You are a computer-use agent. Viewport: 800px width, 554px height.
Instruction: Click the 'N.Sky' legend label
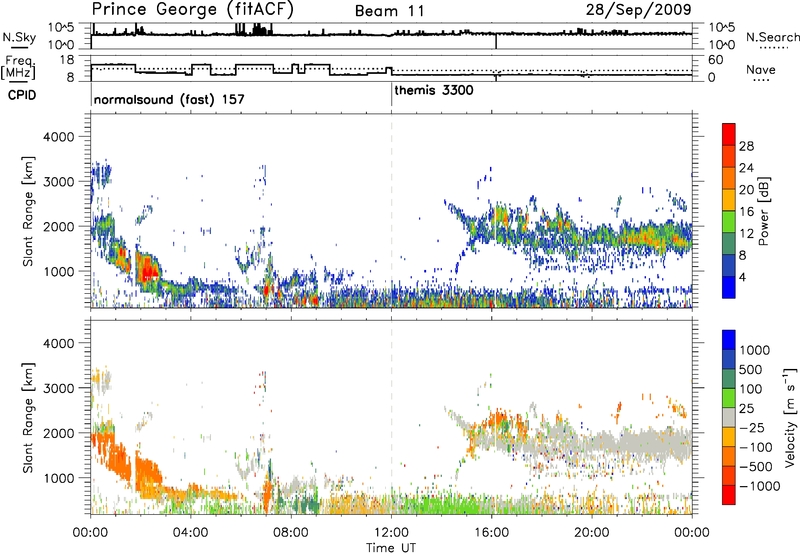[x=19, y=37]
